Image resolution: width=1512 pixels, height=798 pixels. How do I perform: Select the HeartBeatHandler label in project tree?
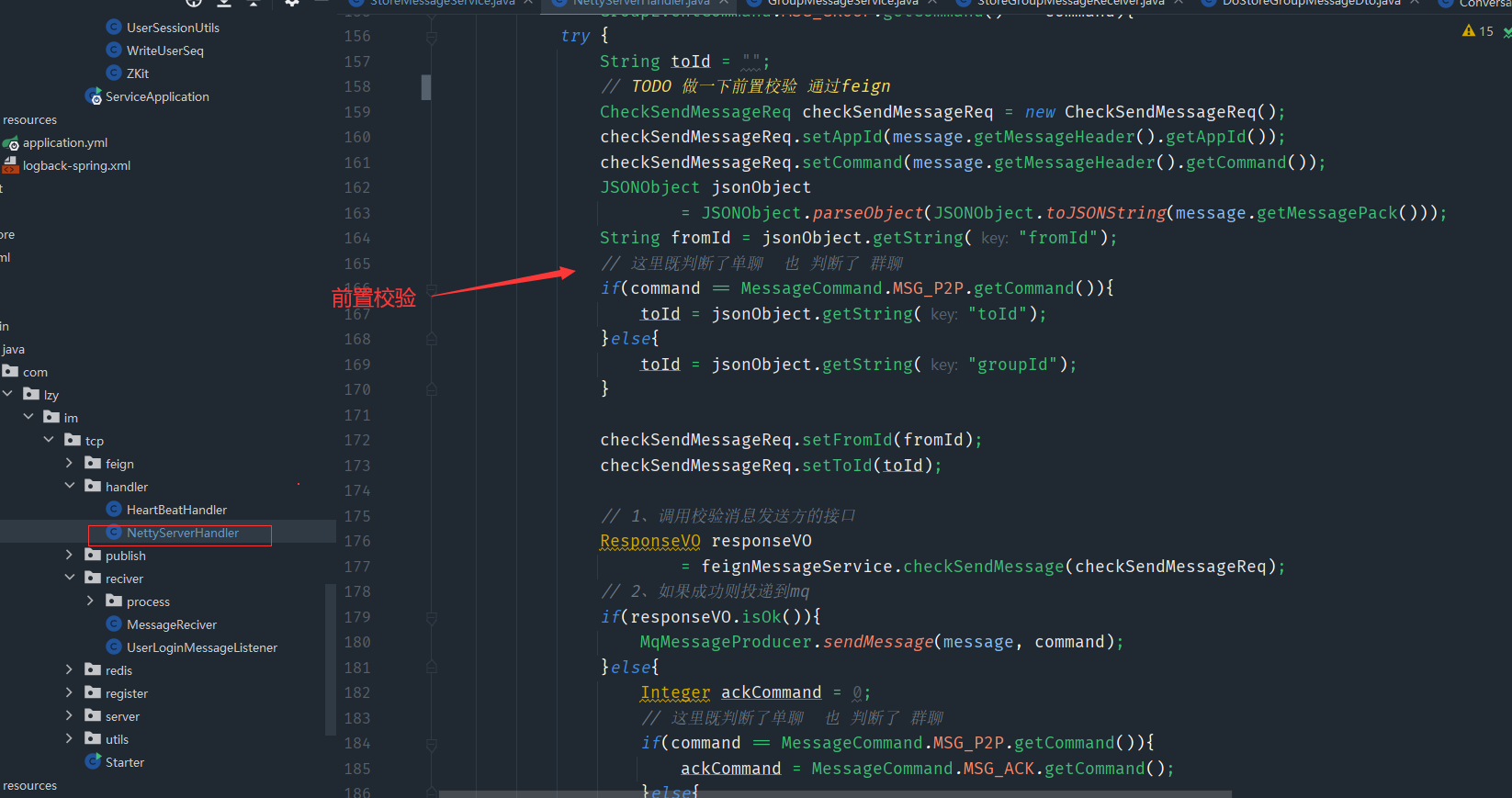(x=176, y=510)
